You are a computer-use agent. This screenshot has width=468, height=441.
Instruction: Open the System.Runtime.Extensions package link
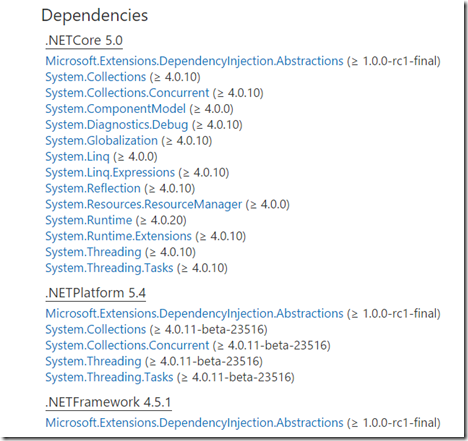(x=118, y=236)
